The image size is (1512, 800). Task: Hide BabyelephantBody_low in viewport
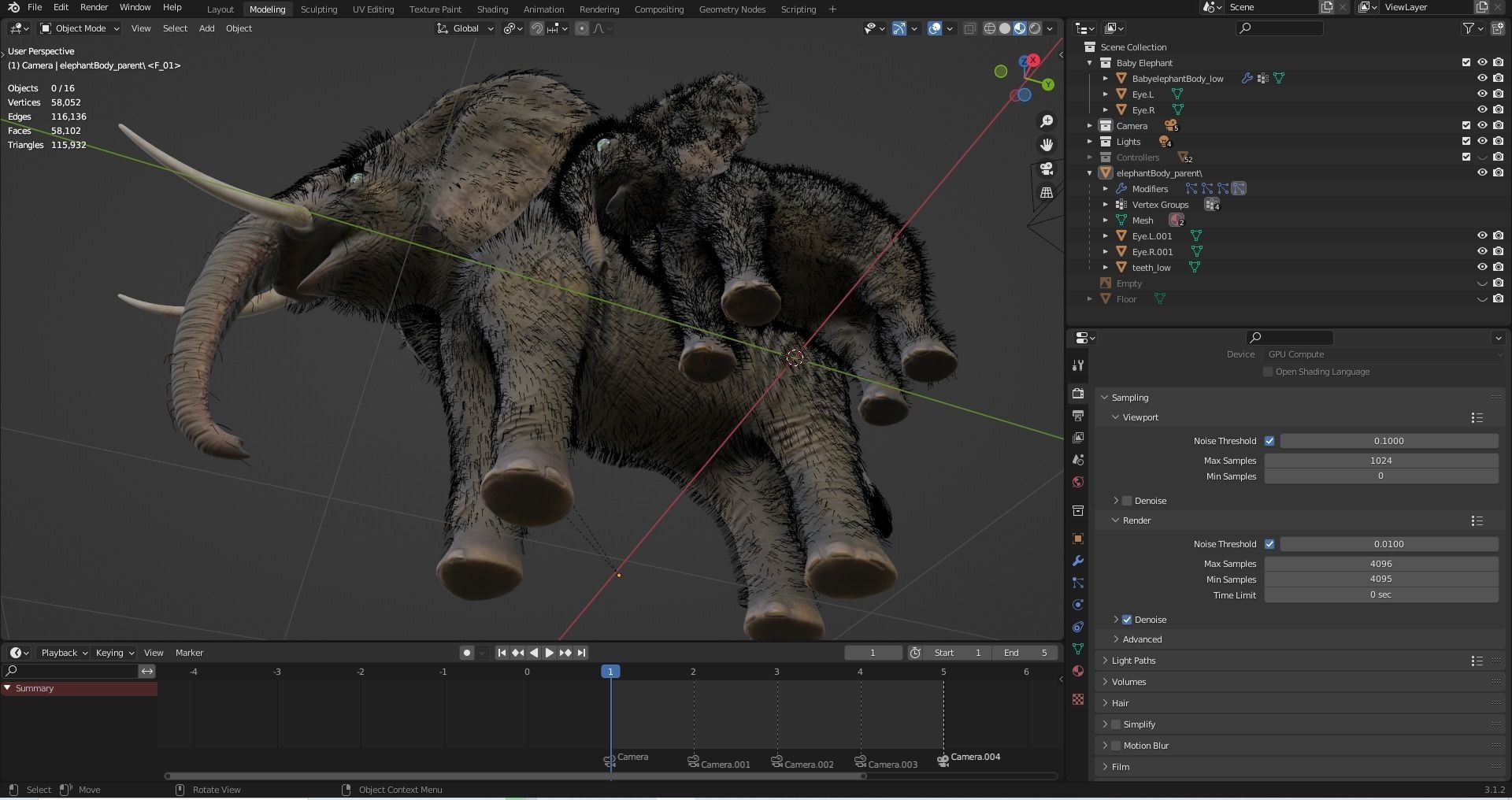click(1482, 79)
